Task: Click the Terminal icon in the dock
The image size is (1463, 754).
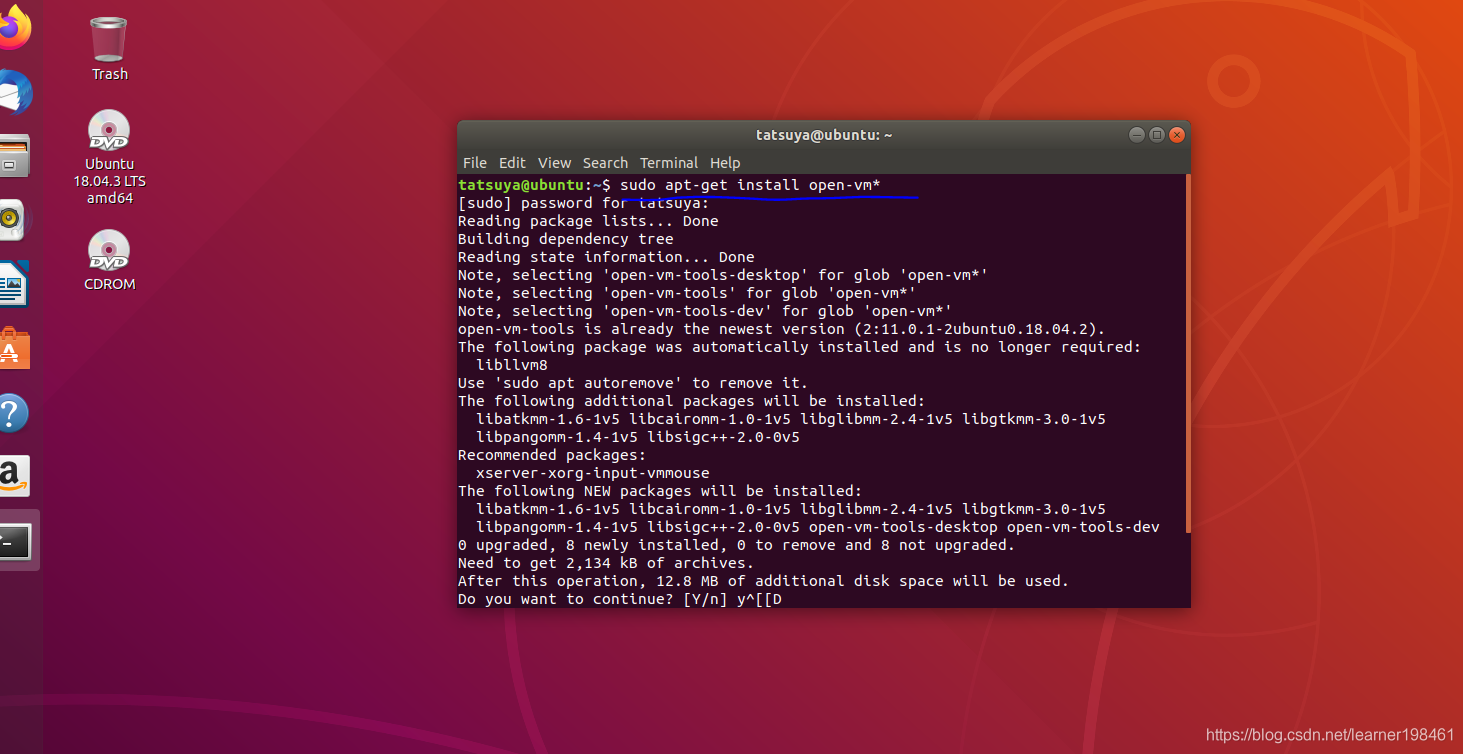Action: point(15,541)
